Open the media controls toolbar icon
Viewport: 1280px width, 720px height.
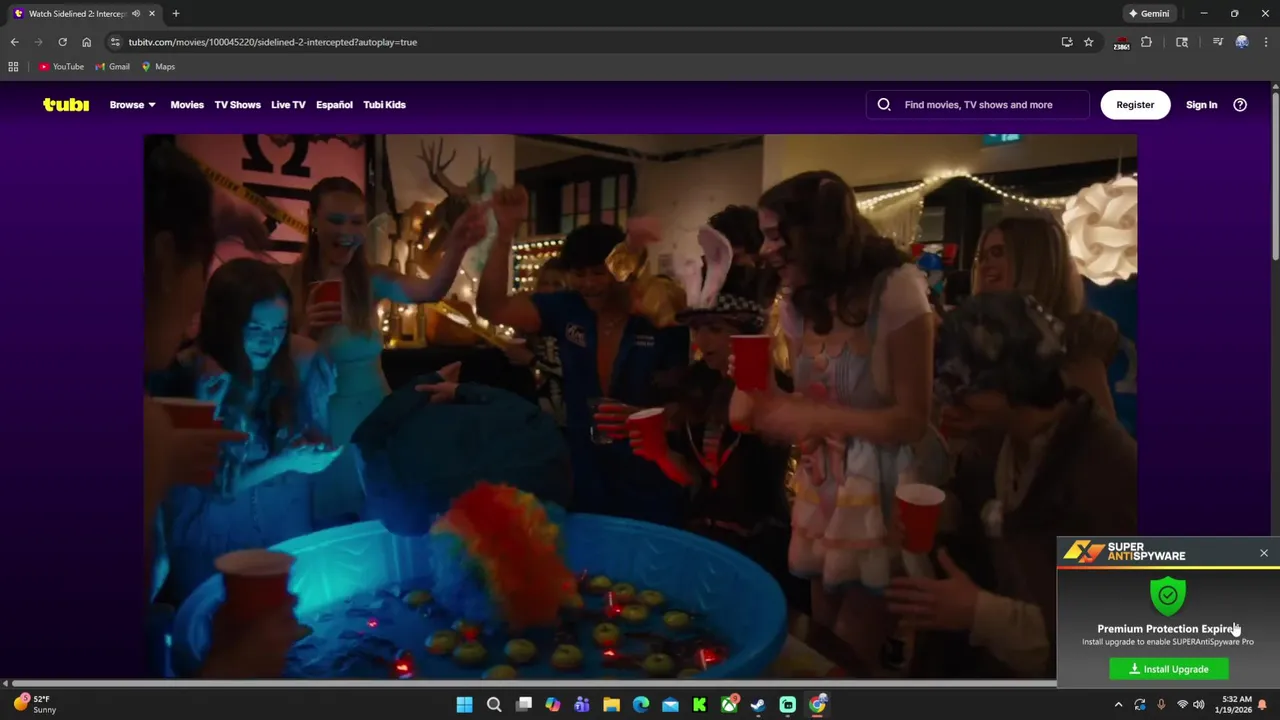(1217, 42)
